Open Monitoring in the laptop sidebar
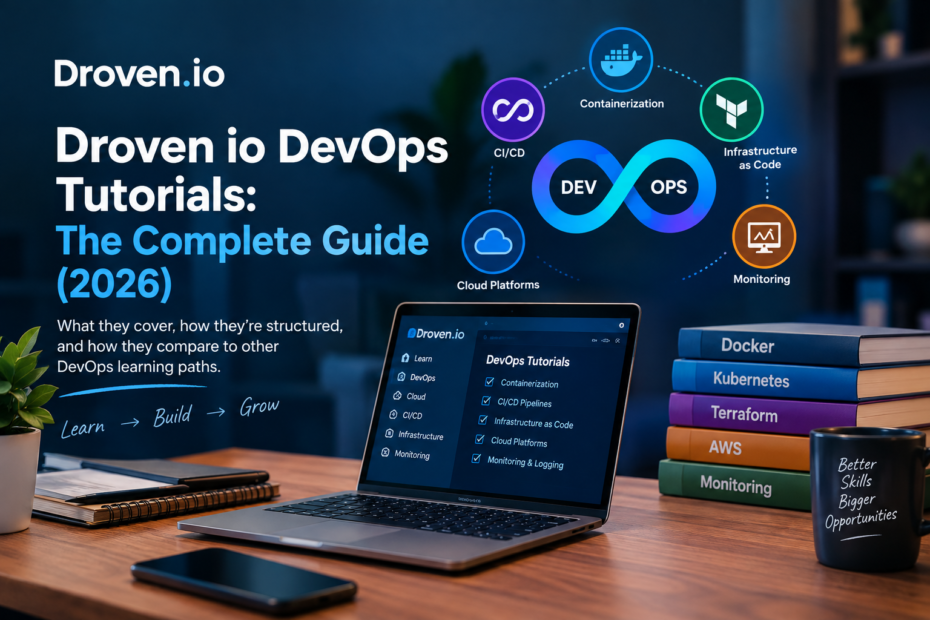The width and height of the screenshot is (930, 620). [406, 454]
